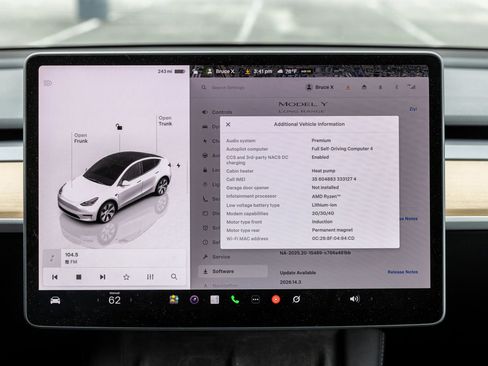Open the audio equalizer icon in media player
Image resolution: width=488 pixels, height=366 pixels.
[150, 277]
